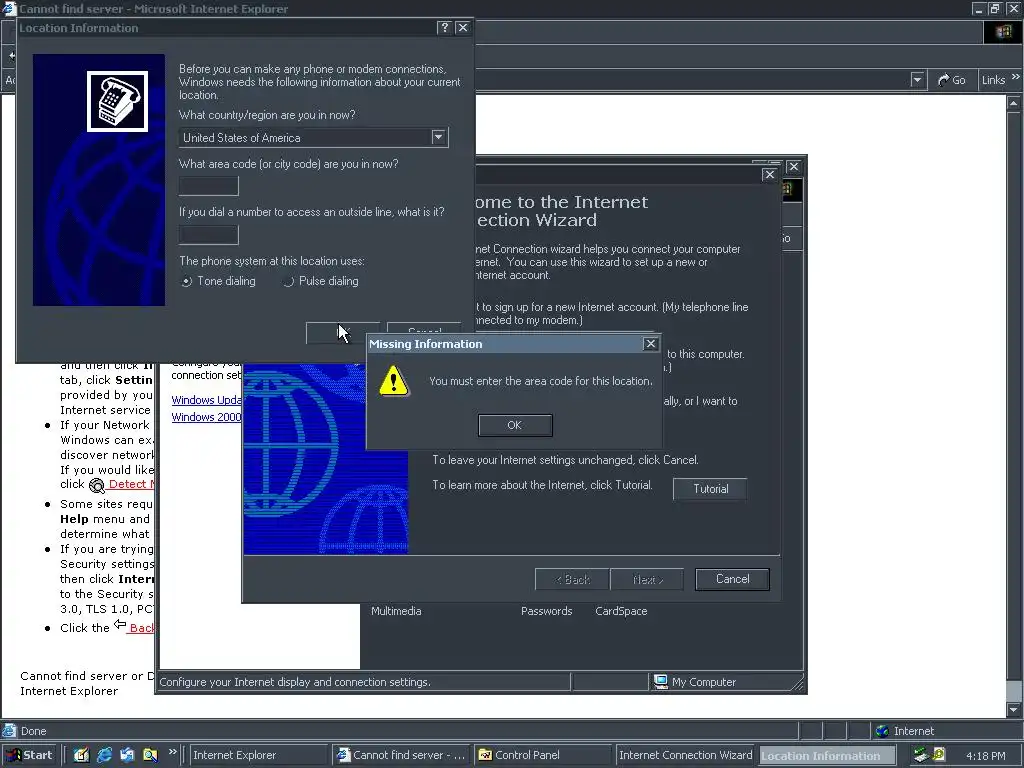Image resolution: width=1024 pixels, height=768 pixels.
Task: Click the Internet Explorer scrollbar down arrow
Action: 1014,710
